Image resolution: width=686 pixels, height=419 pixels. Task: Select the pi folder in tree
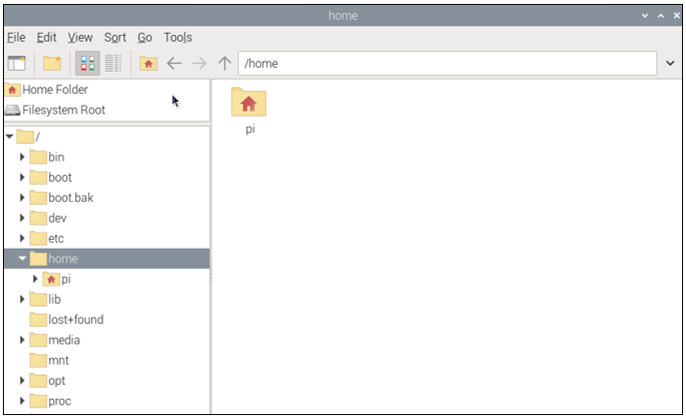[57, 279]
